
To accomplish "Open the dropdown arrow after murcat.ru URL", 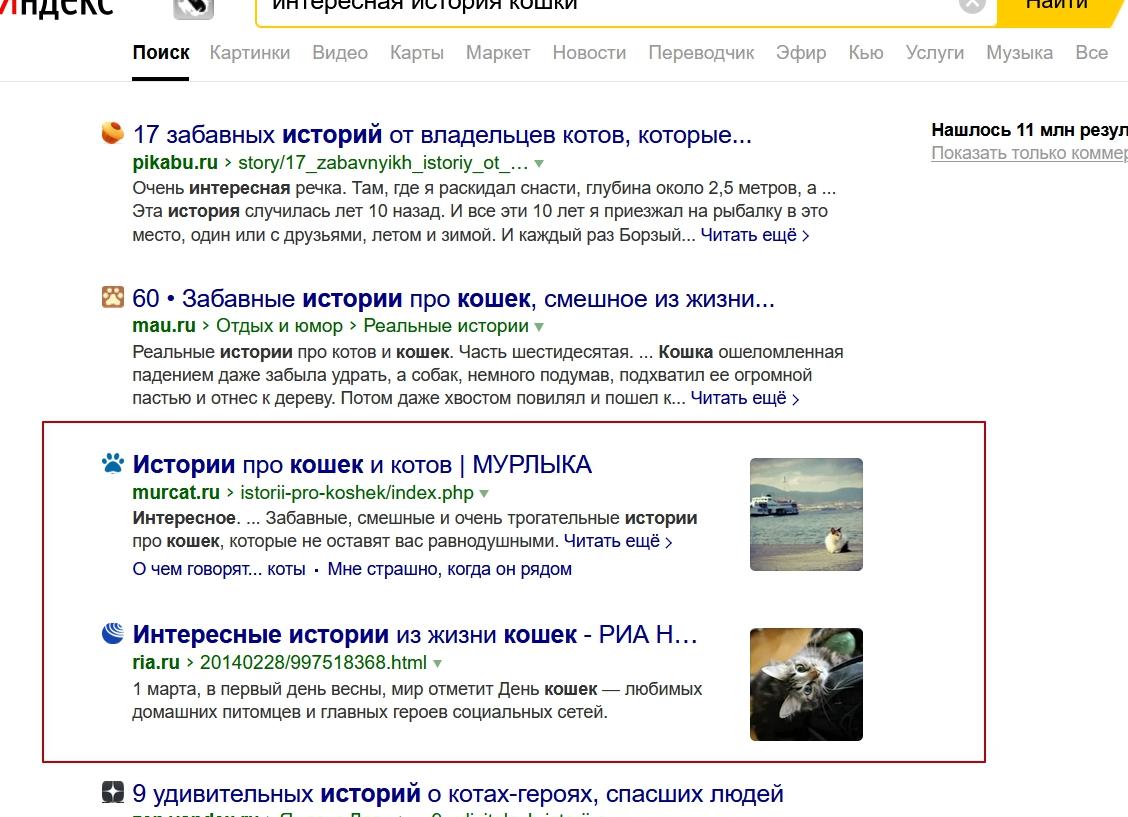I will [x=484, y=492].
